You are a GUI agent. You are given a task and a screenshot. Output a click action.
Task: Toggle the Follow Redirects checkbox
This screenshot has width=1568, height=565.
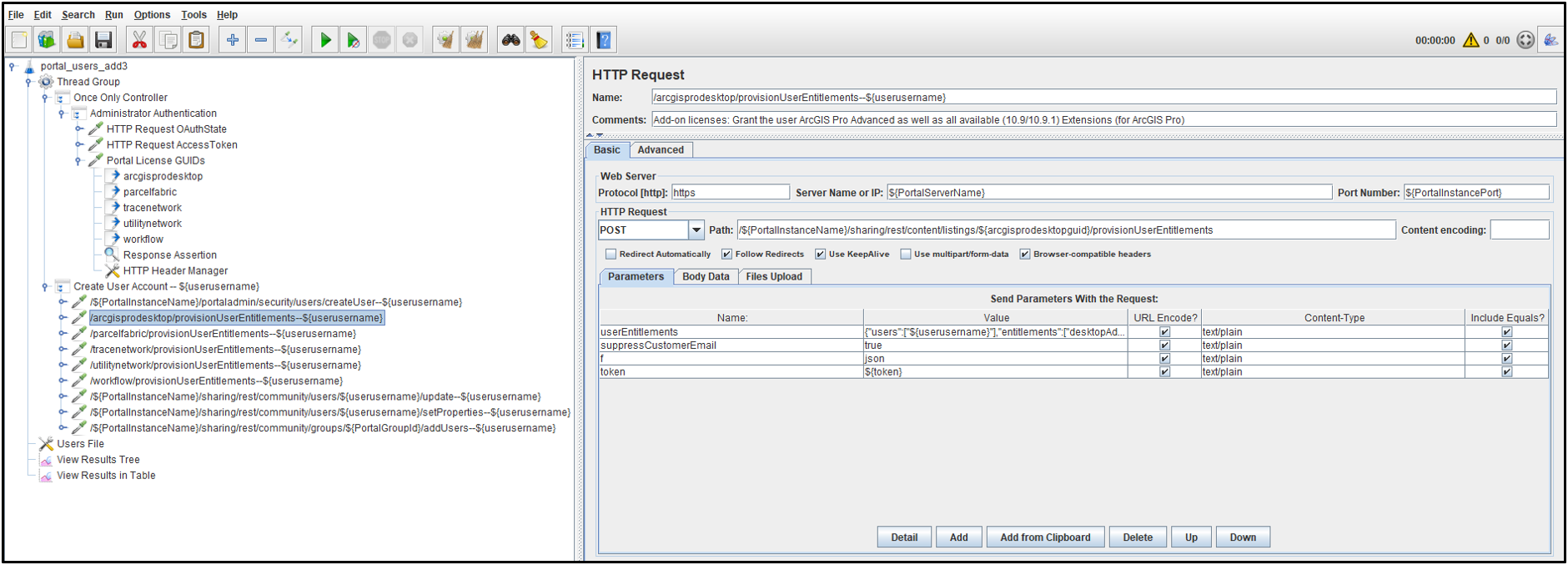tap(726, 255)
